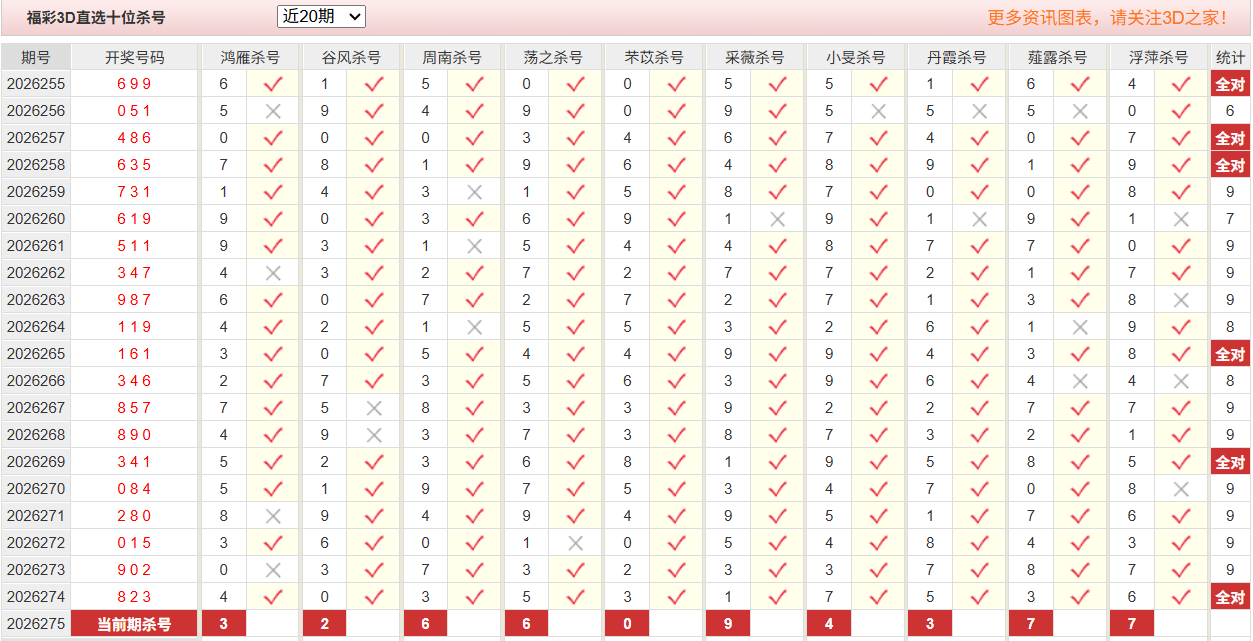The image size is (1253, 641).
Task: Select the 谷风 current kill number 2 in the 2026275 row
Action: tap(325, 624)
